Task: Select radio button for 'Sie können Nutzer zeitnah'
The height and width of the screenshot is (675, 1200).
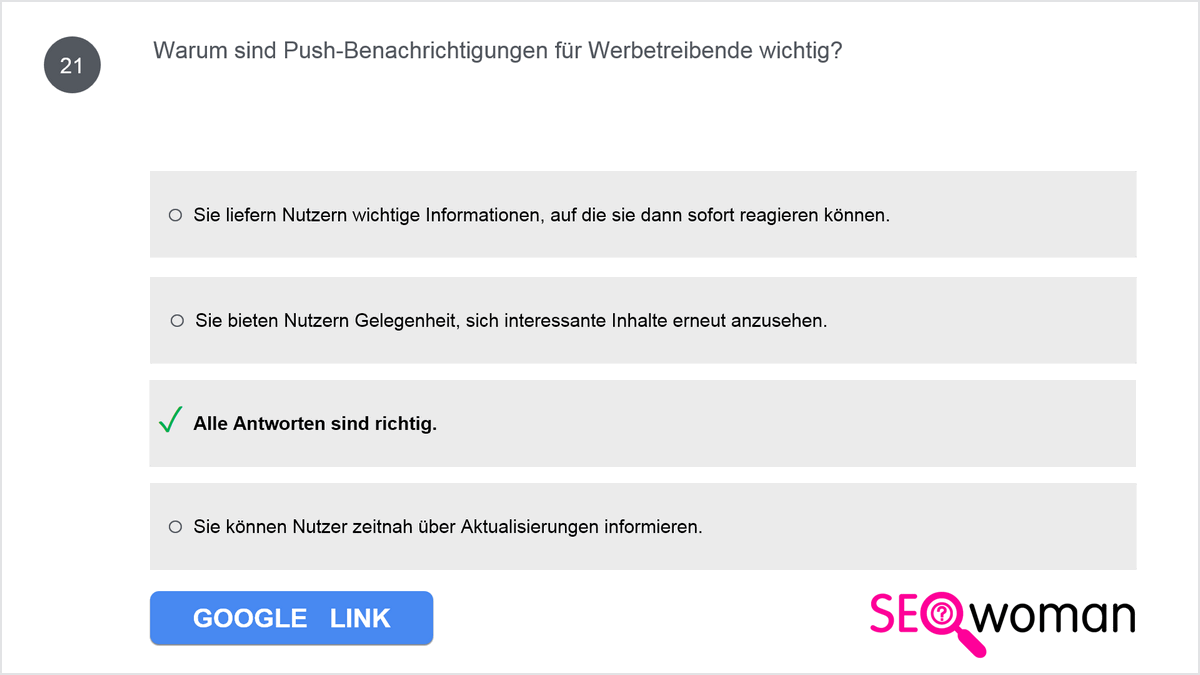Action: [x=175, y=526]
